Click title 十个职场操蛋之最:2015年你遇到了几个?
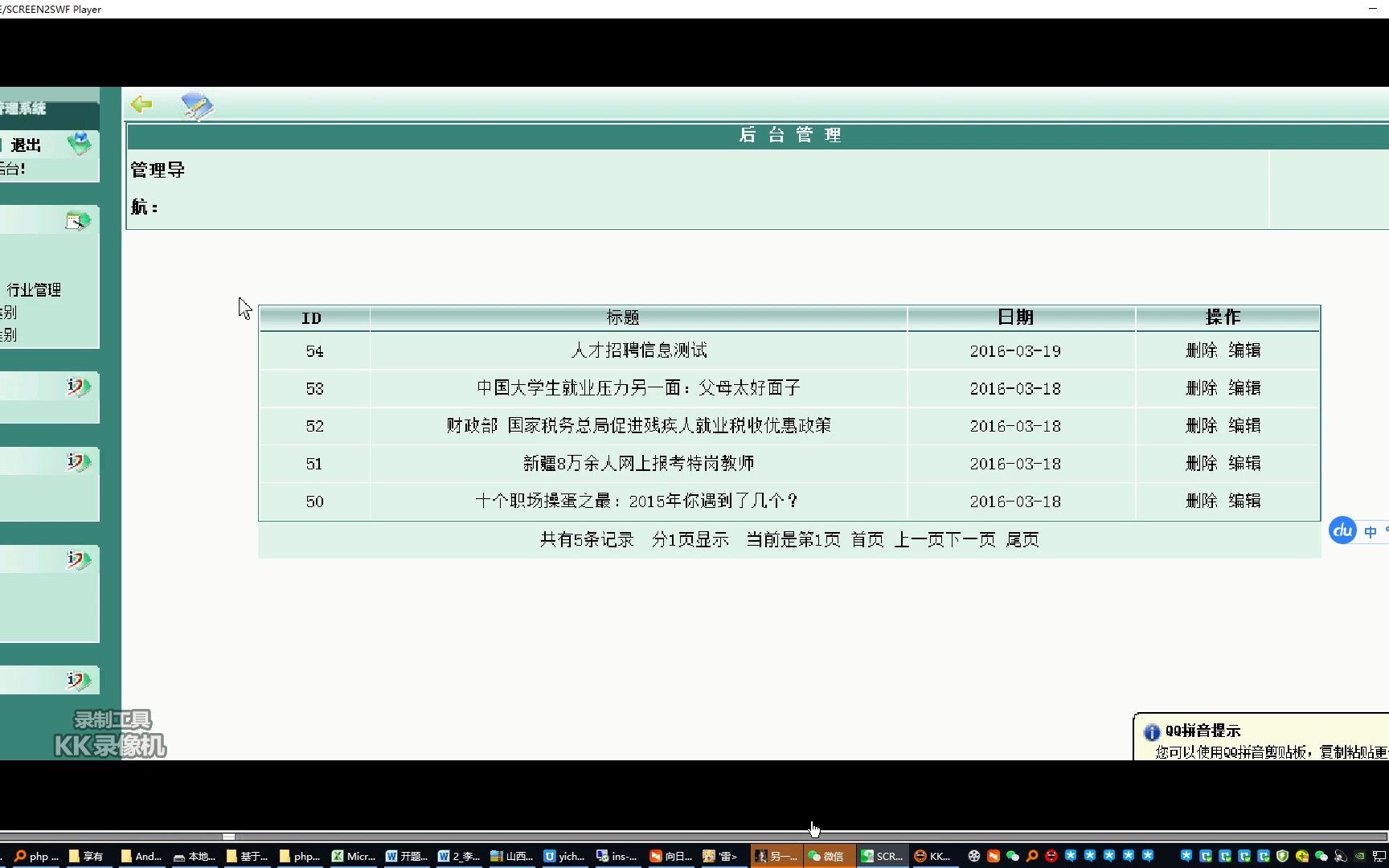1389x868 pixels. click(x=637, y=501)
